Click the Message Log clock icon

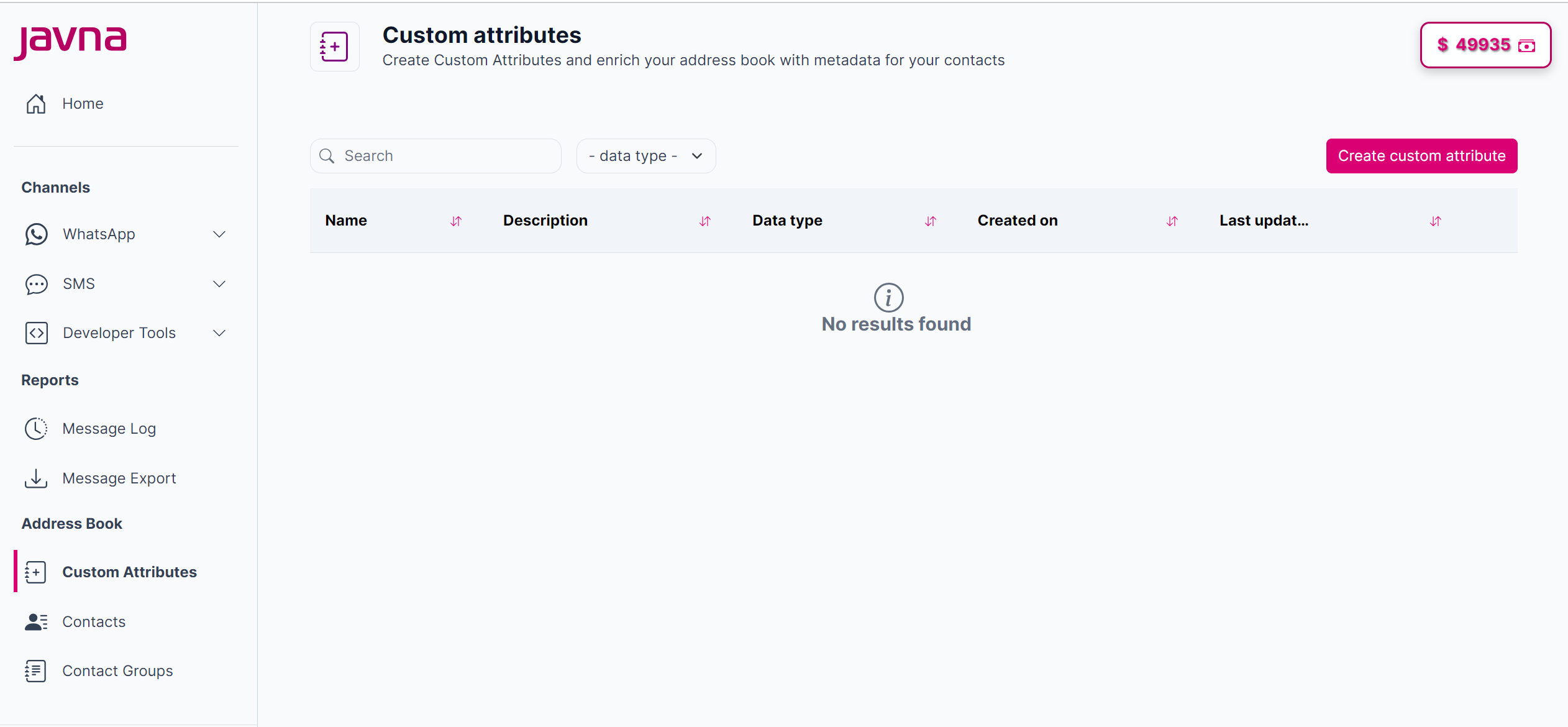click(36, 428)
